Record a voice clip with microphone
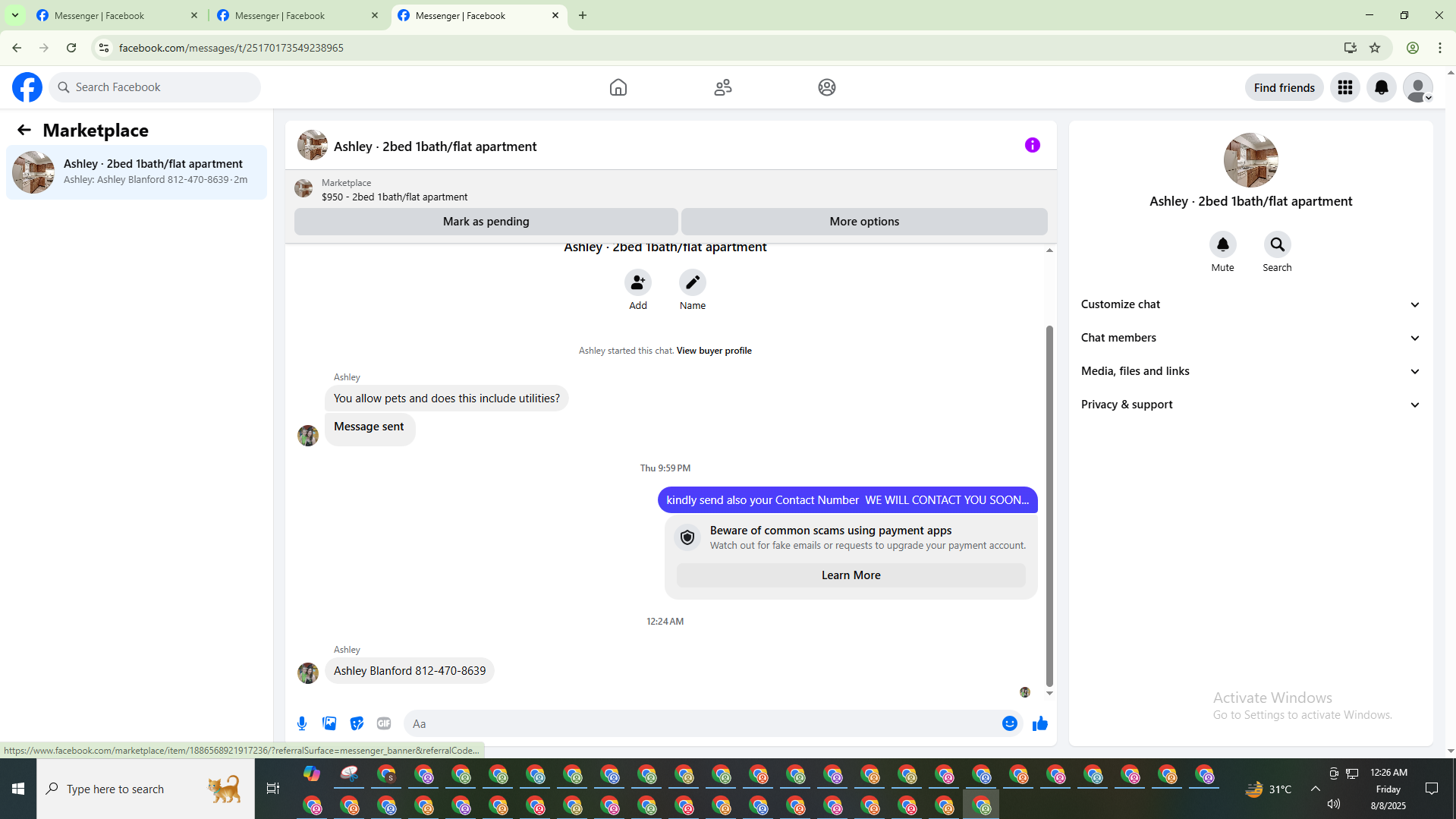Image resolution: width=1456 pixels, height=819 pixels. pos(302,723)
